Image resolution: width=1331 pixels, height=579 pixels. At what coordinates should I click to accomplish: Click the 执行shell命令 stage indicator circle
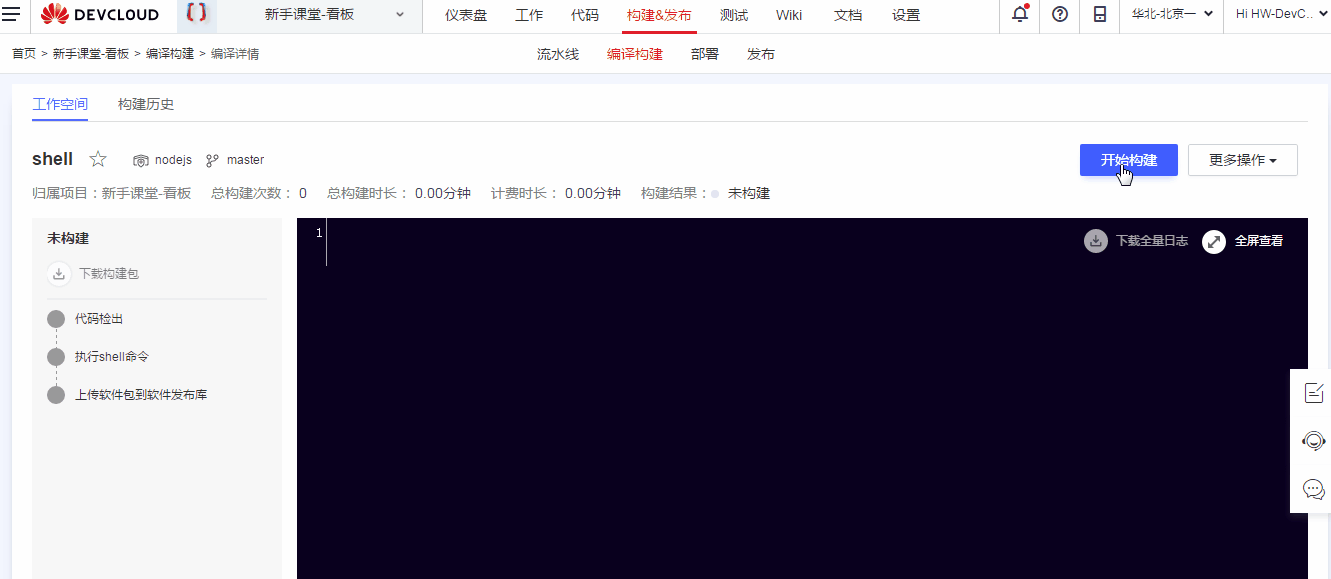(56, 356)
